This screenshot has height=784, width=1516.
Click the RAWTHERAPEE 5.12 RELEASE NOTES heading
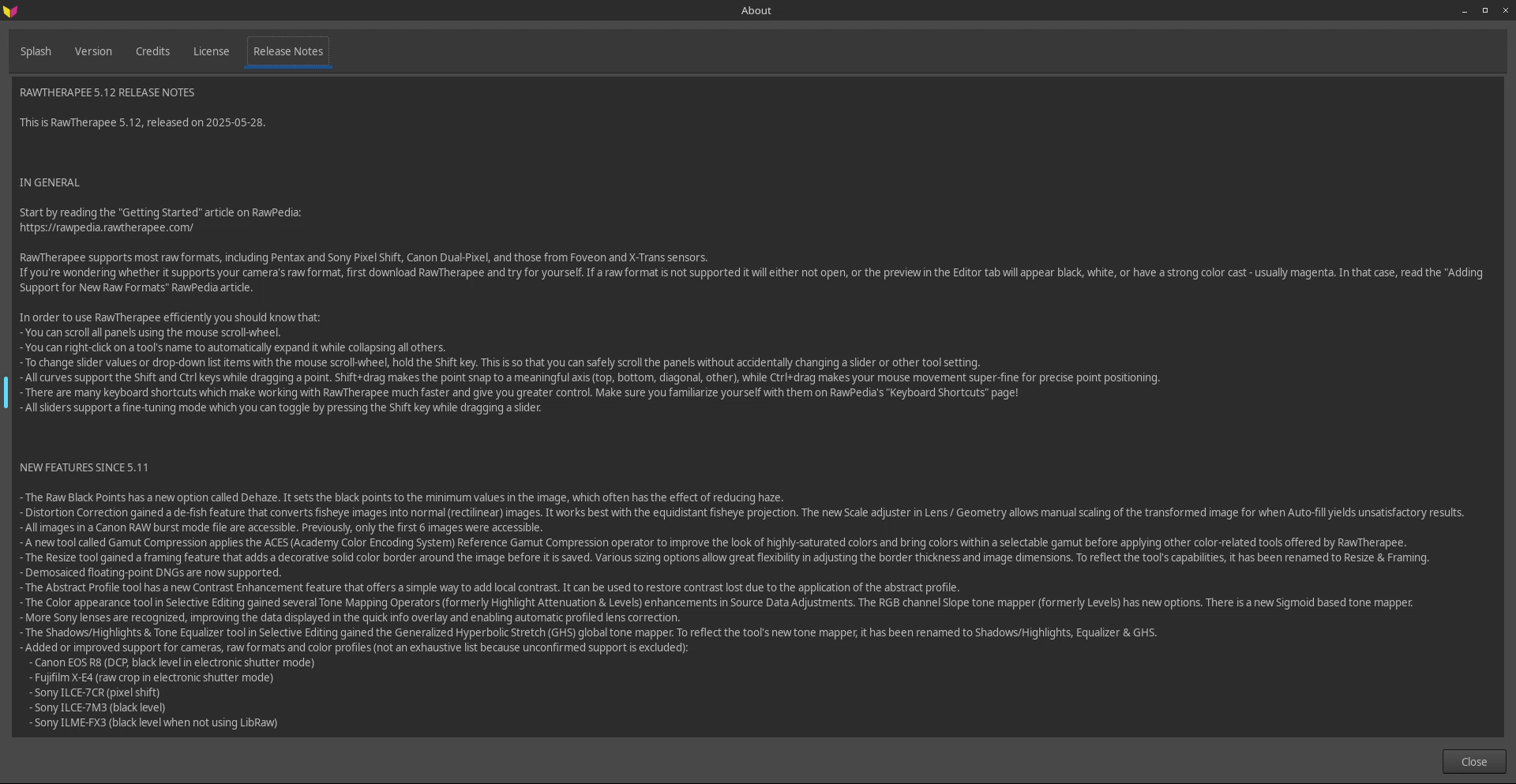coord(107,92)
